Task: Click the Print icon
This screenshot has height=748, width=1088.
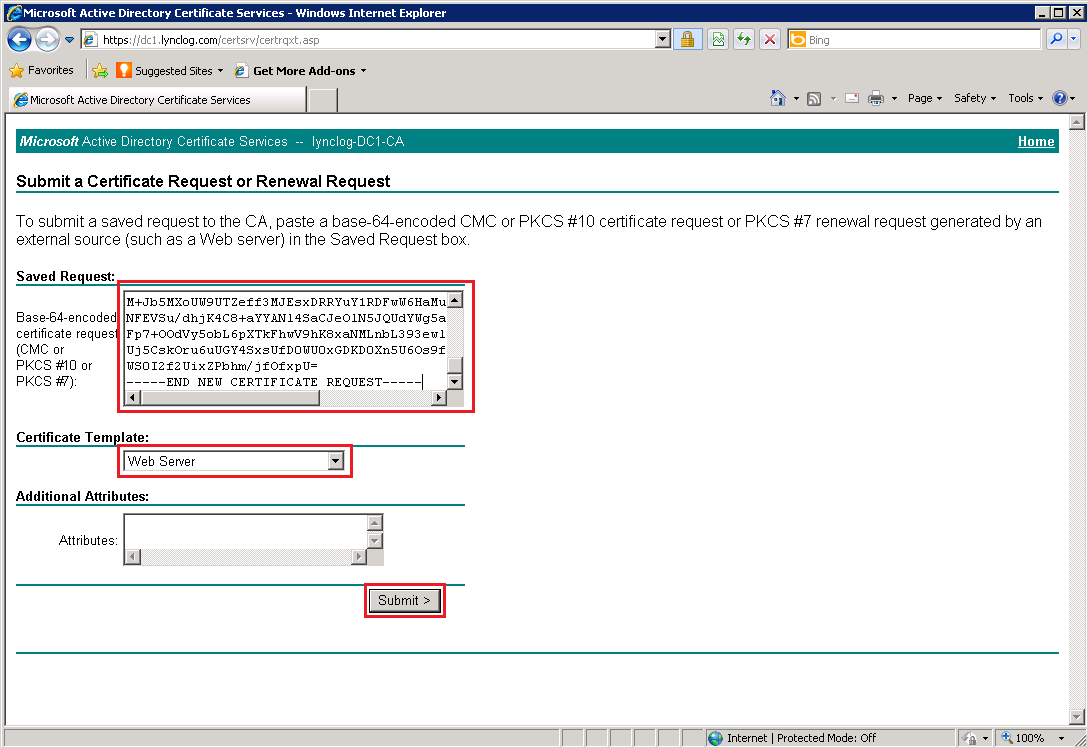Action: (x=876, y=99)
